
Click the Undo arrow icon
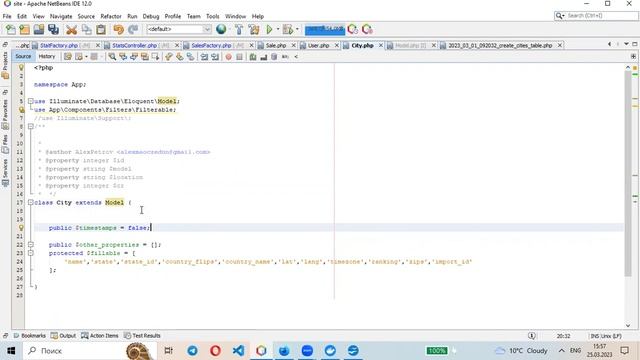[x=118, y=29]
